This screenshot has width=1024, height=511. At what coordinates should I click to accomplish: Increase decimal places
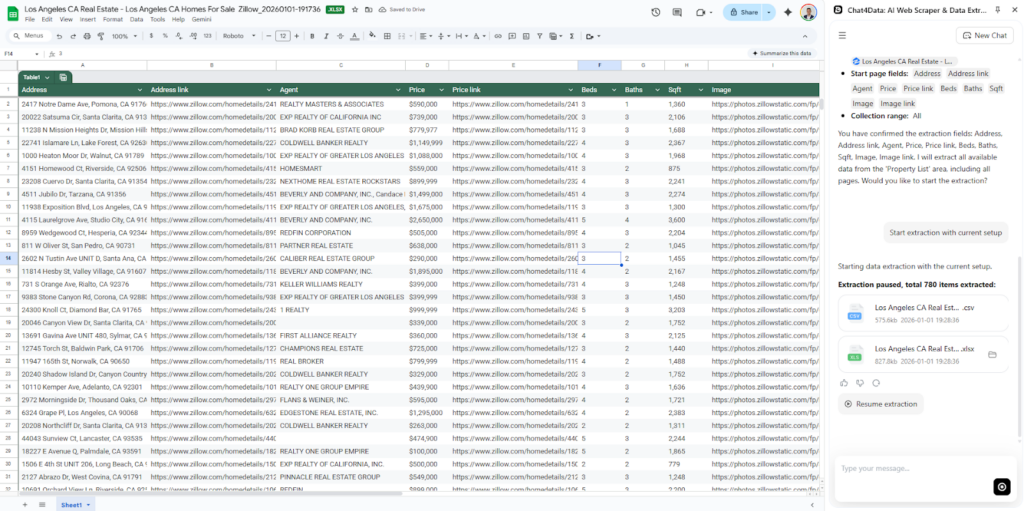[192, 37]
